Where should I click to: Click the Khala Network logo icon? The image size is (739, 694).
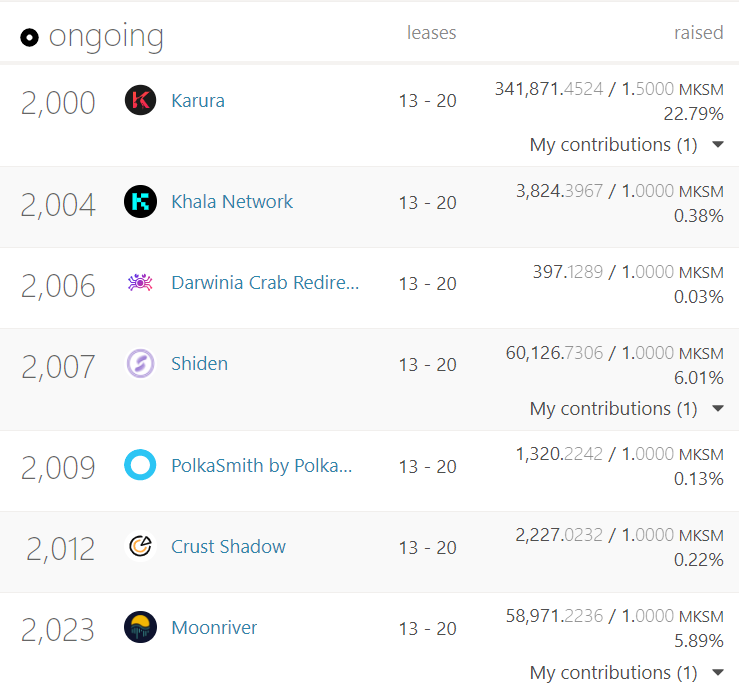(x=140, y=202)
